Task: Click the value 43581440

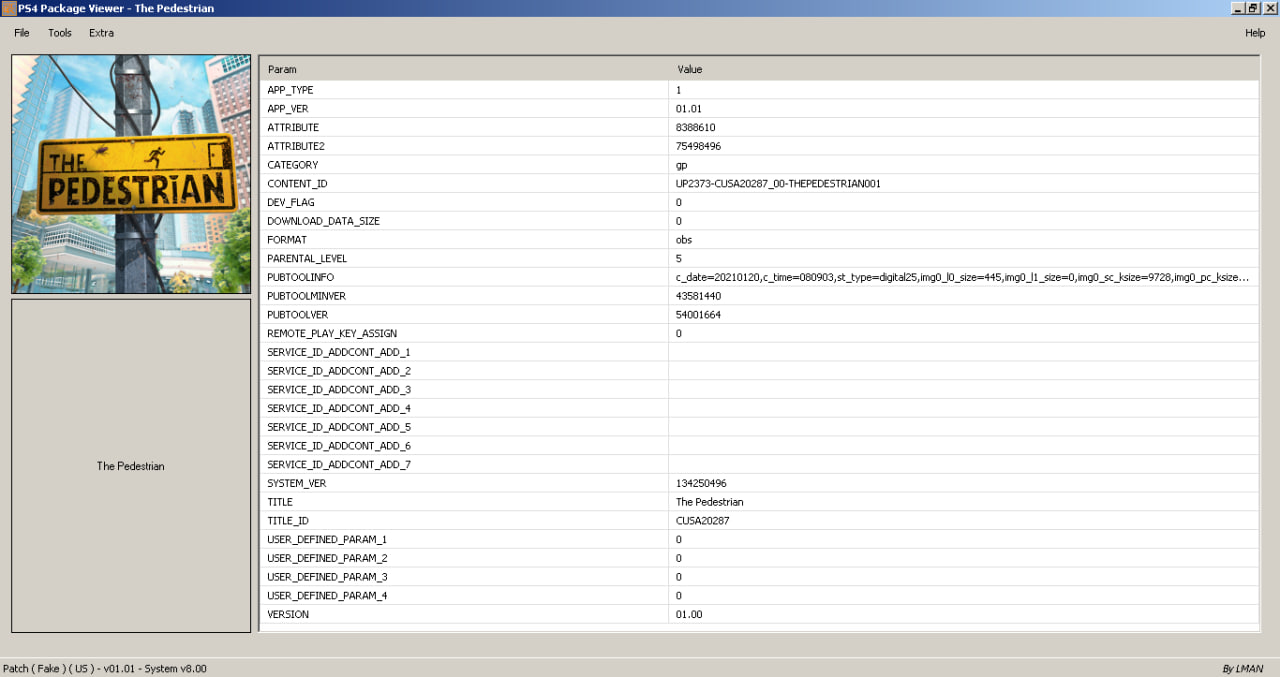Action: point(698,296)
